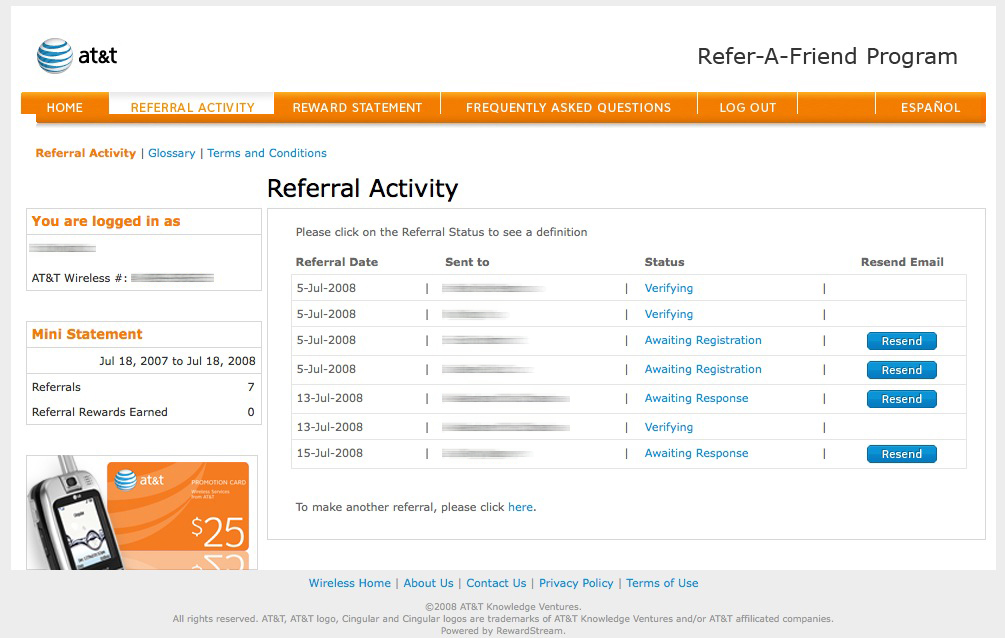Click 'here' to make another referral

(x=520, y=507)
